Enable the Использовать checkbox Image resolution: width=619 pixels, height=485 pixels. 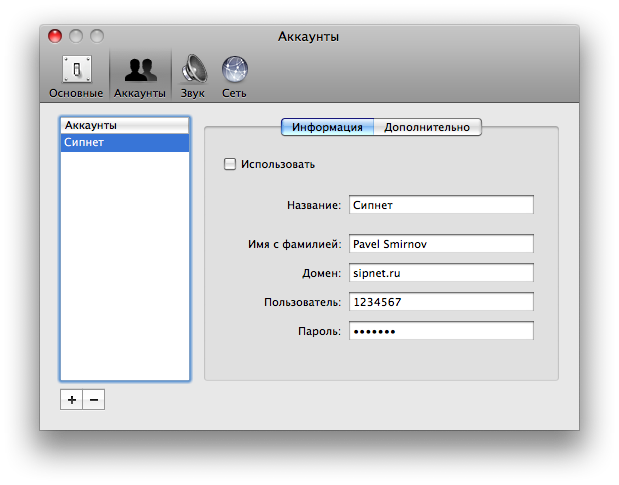(x=230, y=164)
